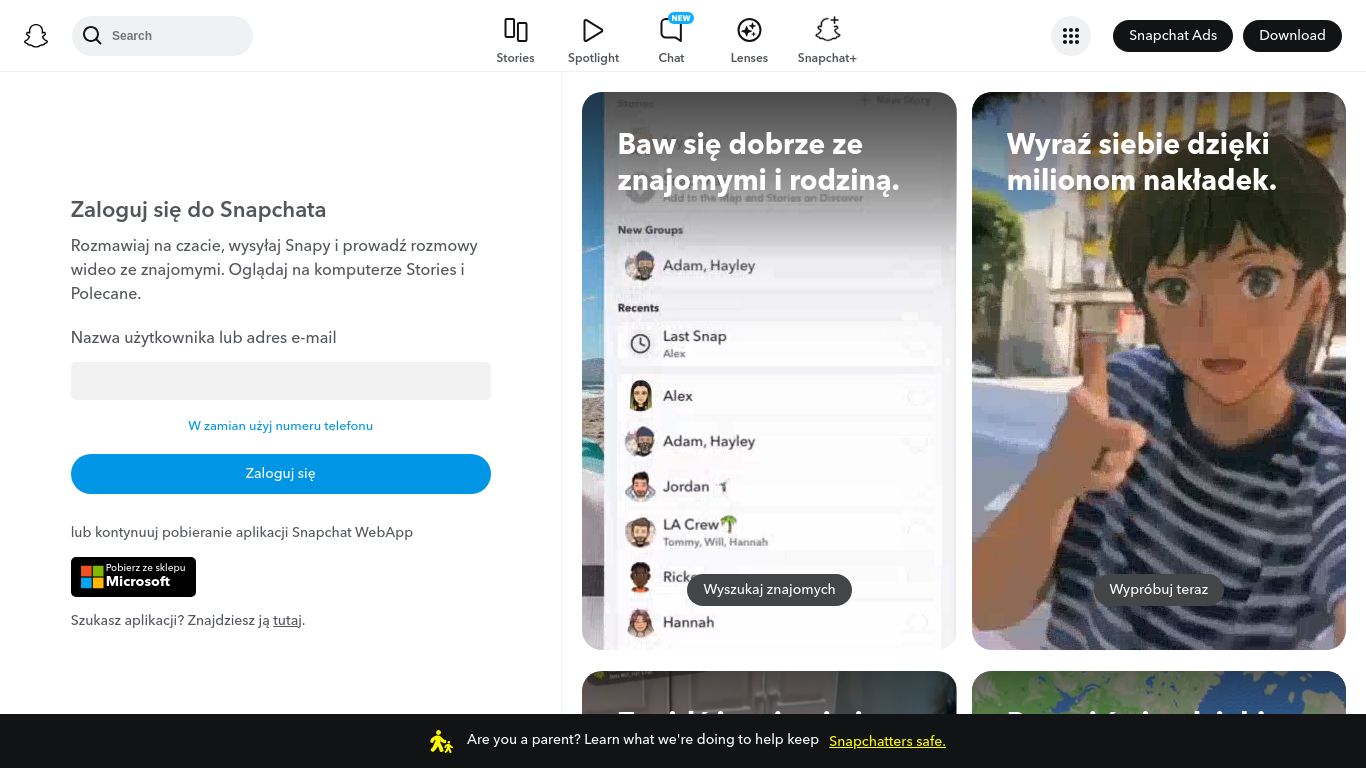Open the Chat bubble icon

[671, 30]
